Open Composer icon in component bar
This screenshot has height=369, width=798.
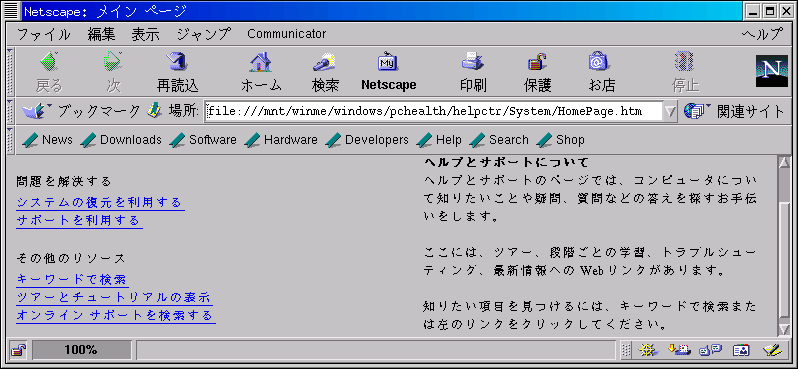click(x=772, y=350)
